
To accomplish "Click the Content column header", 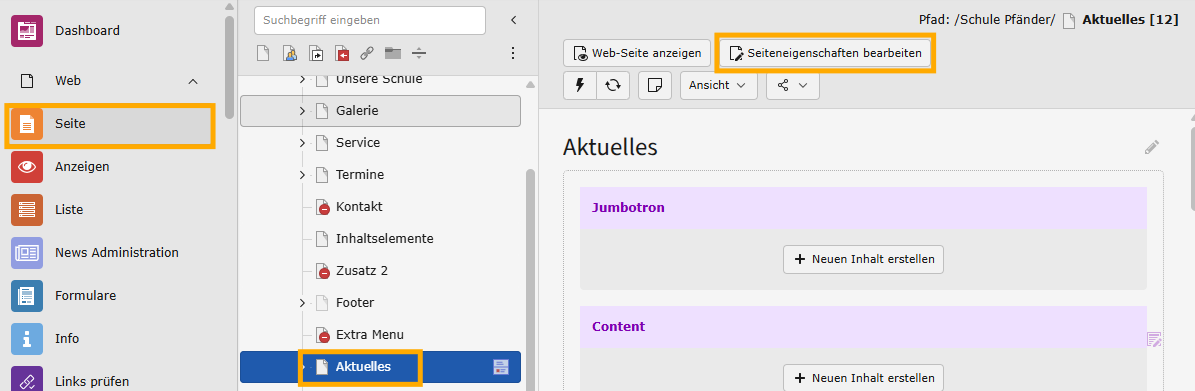I will point(863,327).
